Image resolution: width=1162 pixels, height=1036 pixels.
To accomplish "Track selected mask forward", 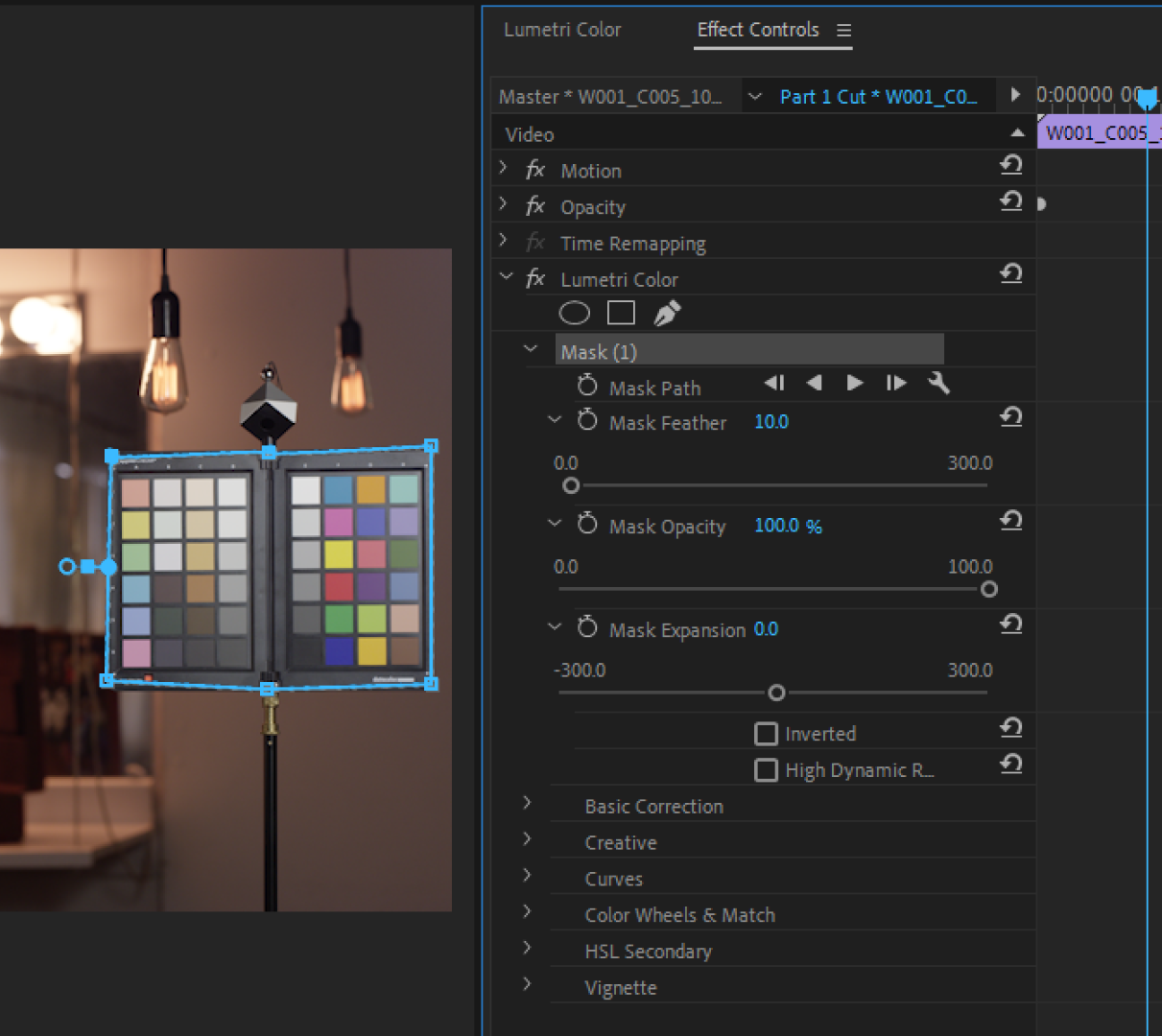I will (x=854, y=383).
